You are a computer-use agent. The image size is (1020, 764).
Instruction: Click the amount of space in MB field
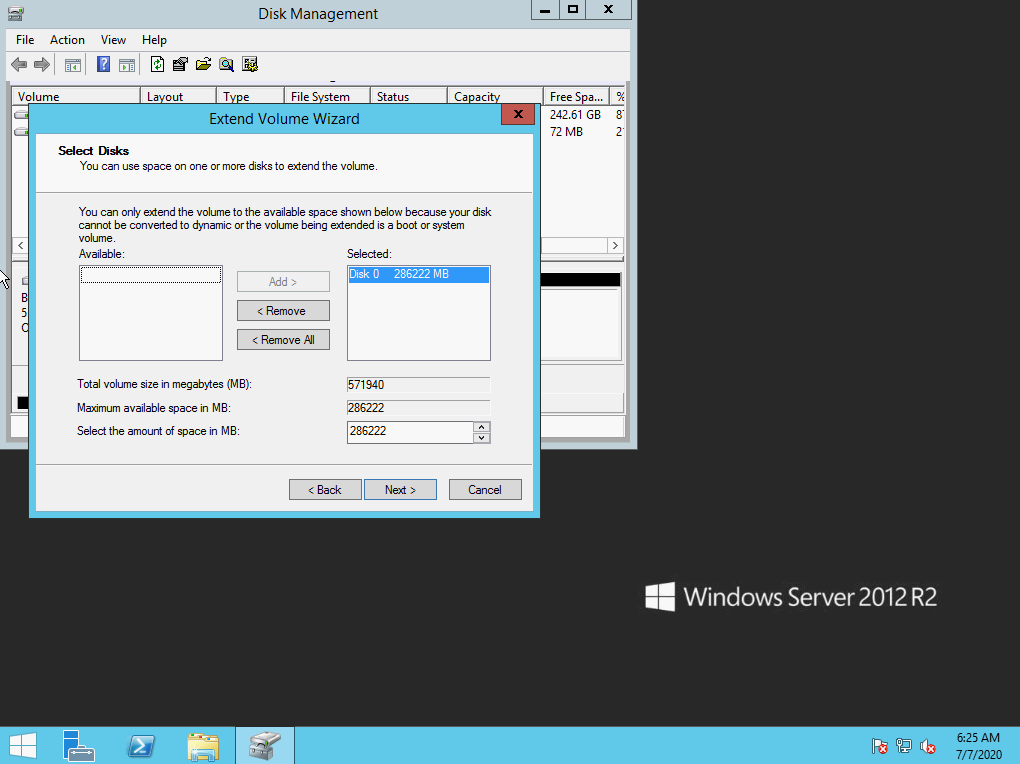click(x=410, y=431)
